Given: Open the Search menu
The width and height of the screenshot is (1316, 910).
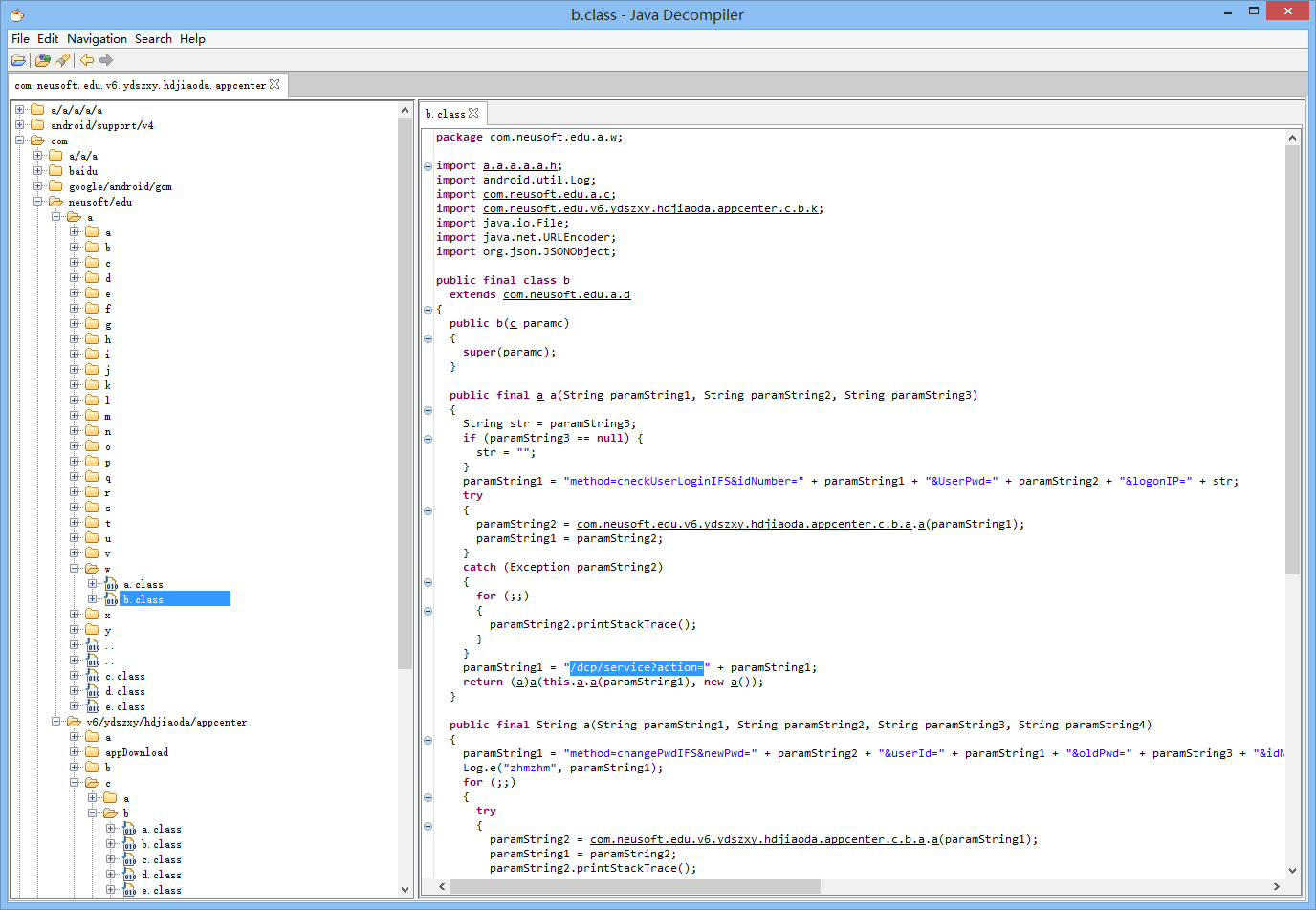Looking at the screenshot, I should coord(153,39).
